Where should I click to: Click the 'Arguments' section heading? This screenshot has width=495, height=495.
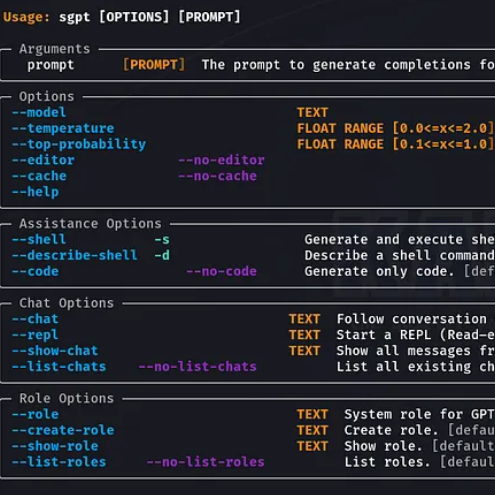(55, 49)
